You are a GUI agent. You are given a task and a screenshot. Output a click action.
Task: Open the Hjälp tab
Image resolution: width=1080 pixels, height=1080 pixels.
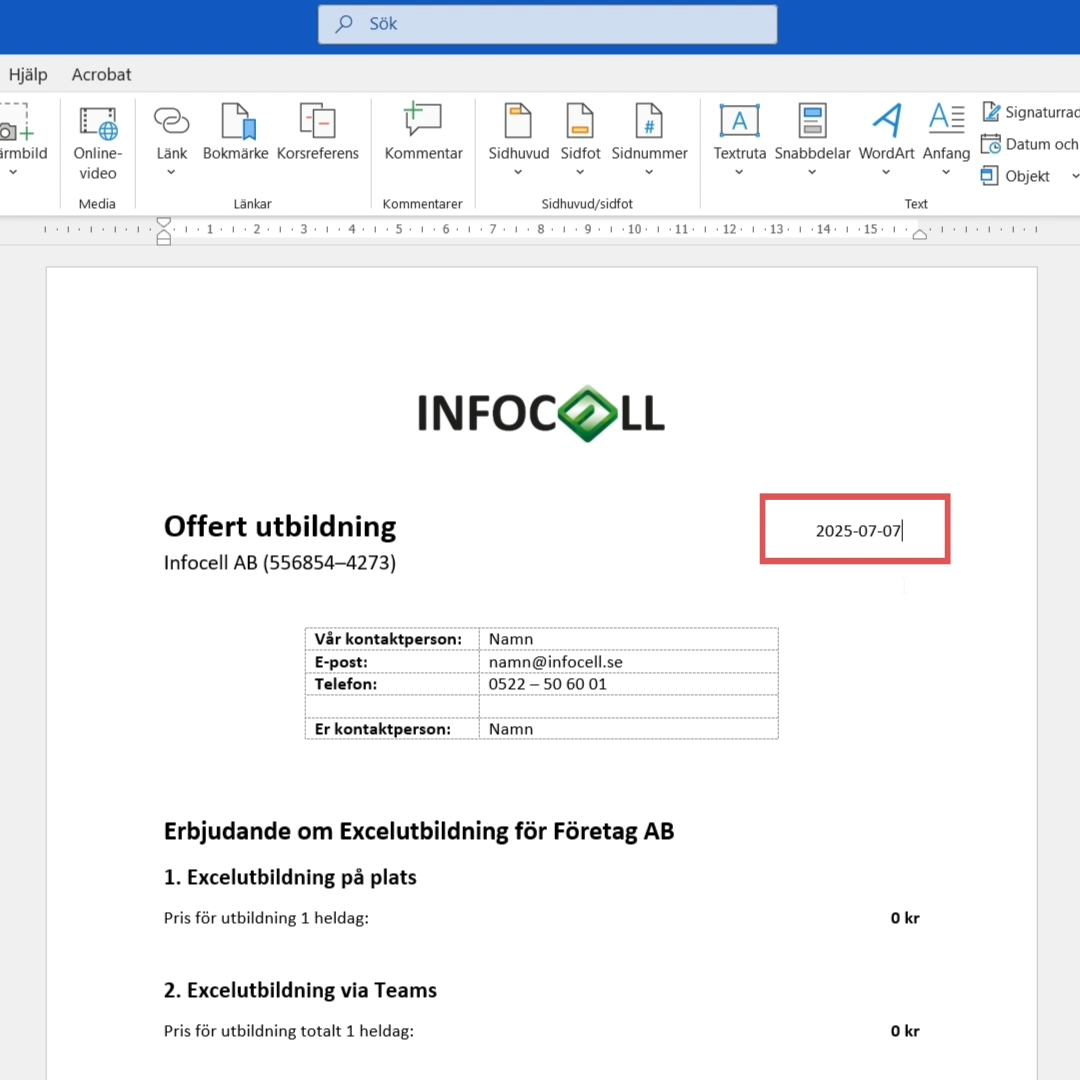28,74
